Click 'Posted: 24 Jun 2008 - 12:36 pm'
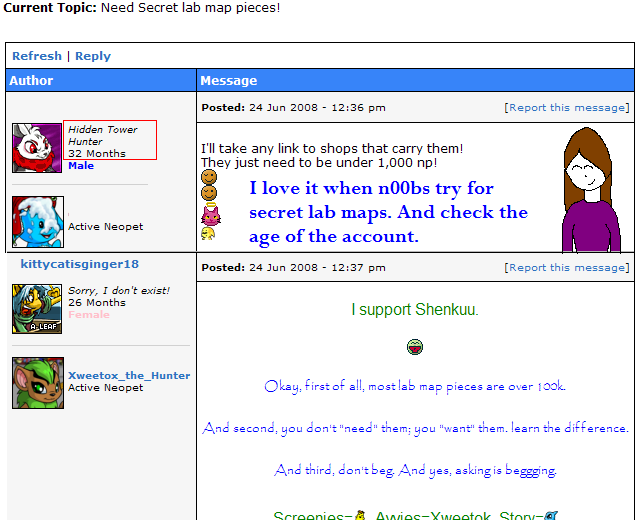637x522 pixels. tap(293, 108)
